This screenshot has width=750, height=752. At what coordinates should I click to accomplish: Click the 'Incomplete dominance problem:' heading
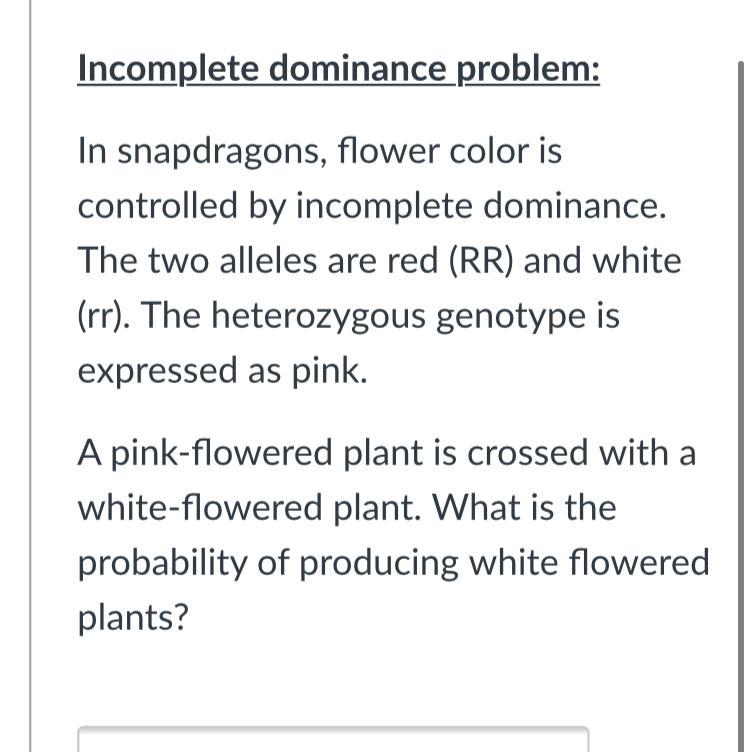[338, 69]
